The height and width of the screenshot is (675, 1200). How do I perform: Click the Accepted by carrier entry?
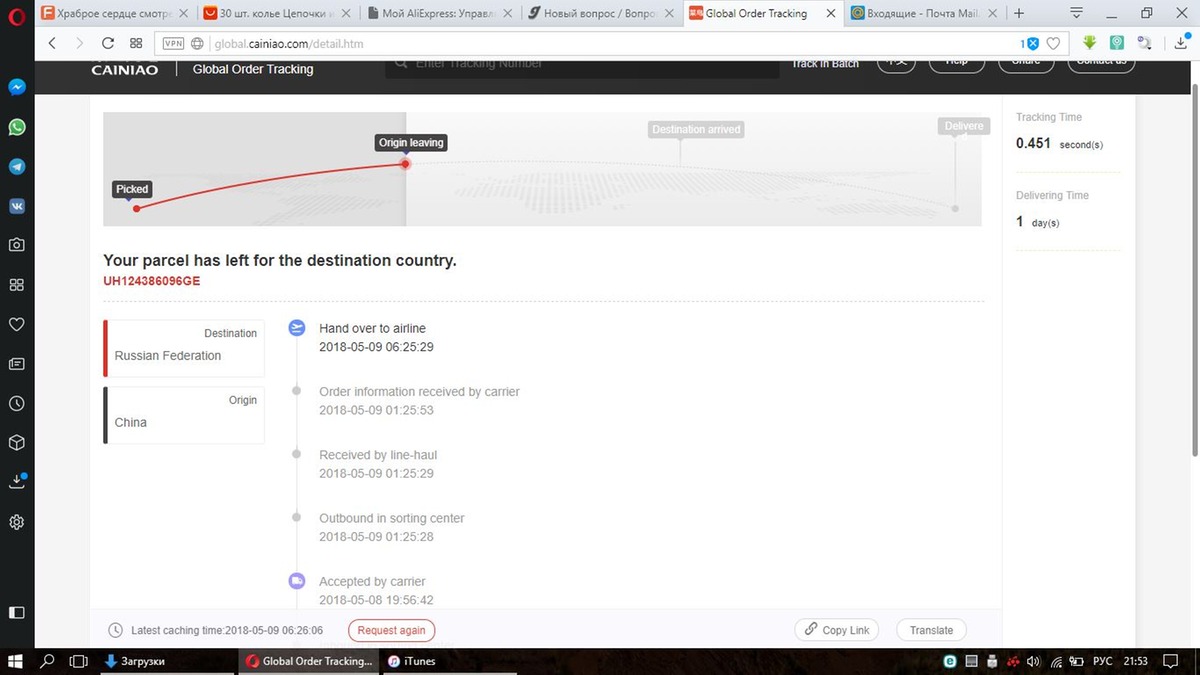click(376, 590)
